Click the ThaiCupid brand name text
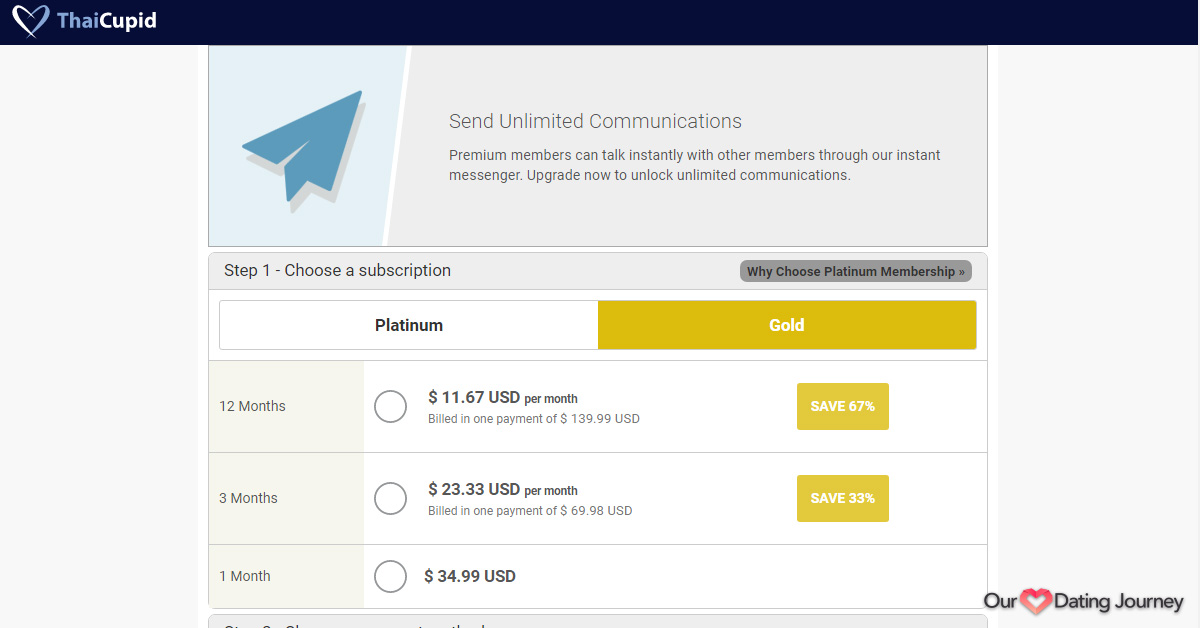 (x=107, y=21)
